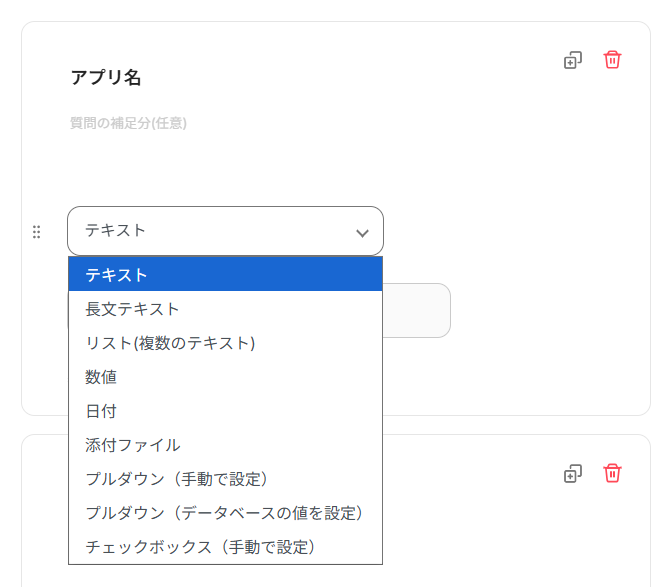
Task: Click the drag handle beside the type dropdown
Action: 37,232
